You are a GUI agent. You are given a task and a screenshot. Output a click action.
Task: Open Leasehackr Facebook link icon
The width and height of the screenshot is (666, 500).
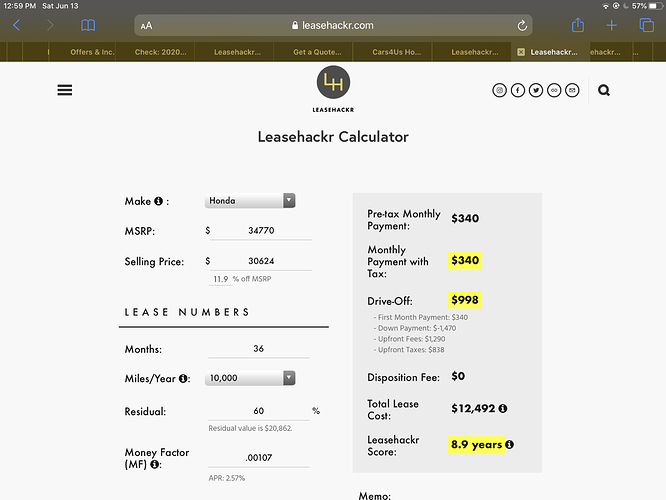pyautogui.click(x=518, y=90)
